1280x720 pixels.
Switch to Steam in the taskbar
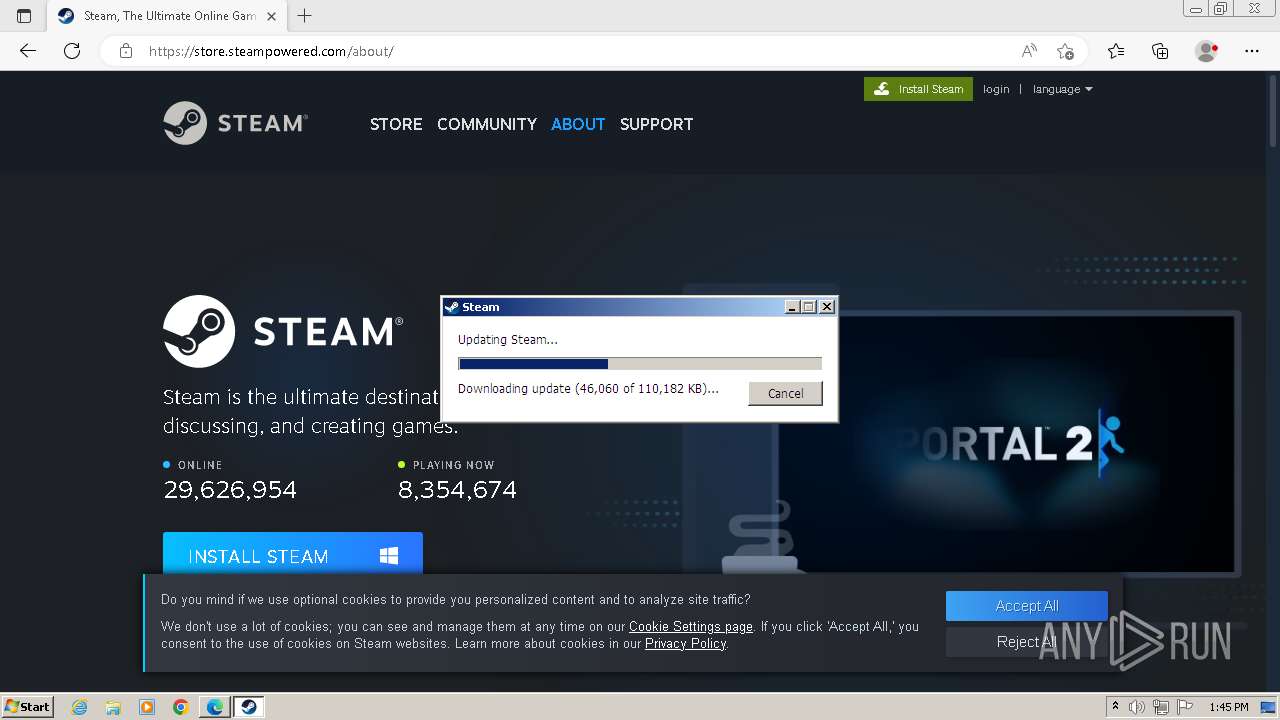click(249, 707)
